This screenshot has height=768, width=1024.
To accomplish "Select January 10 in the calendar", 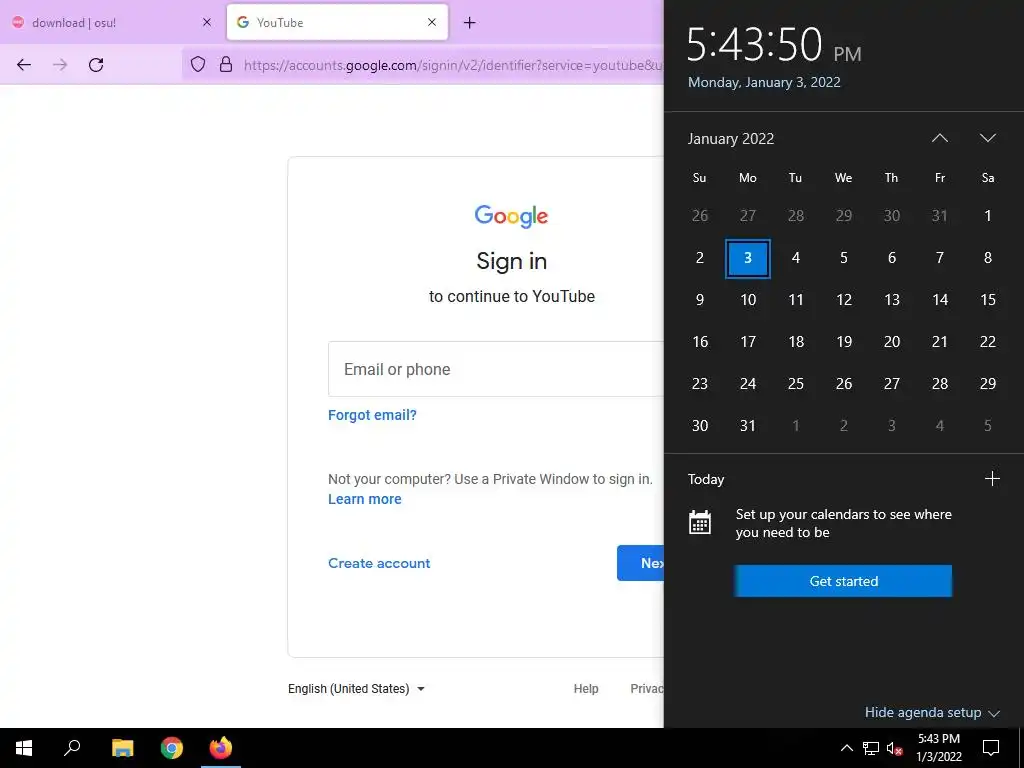I will click(x=748, y=300).
